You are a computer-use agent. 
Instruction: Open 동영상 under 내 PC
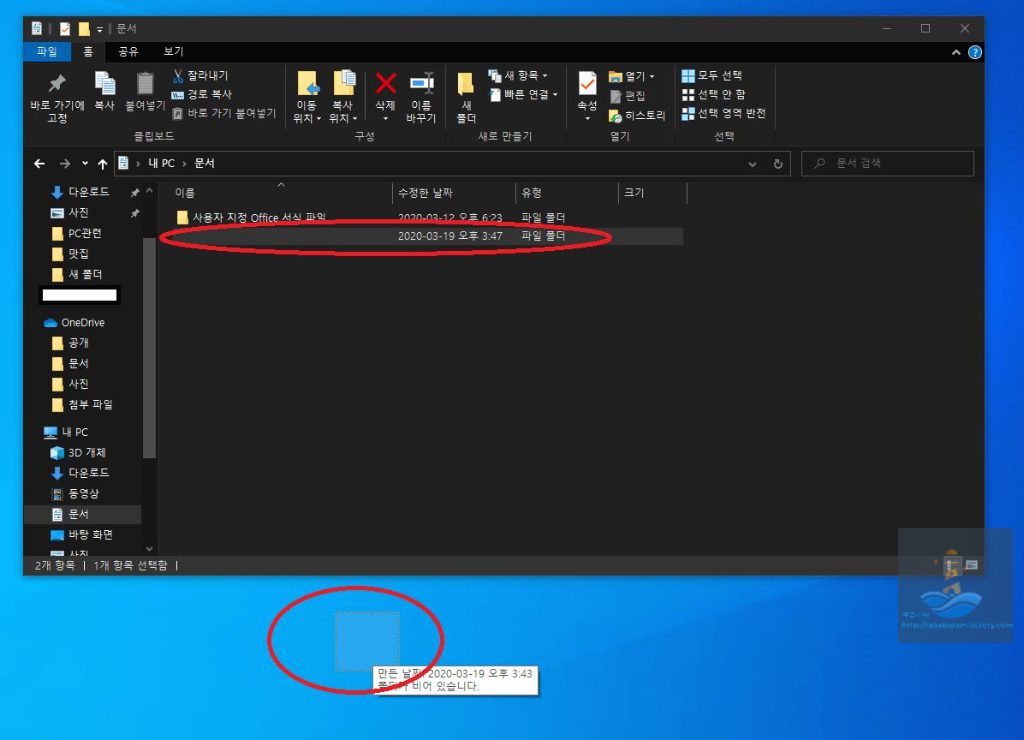pyautogui.click(x=75, y=494)
